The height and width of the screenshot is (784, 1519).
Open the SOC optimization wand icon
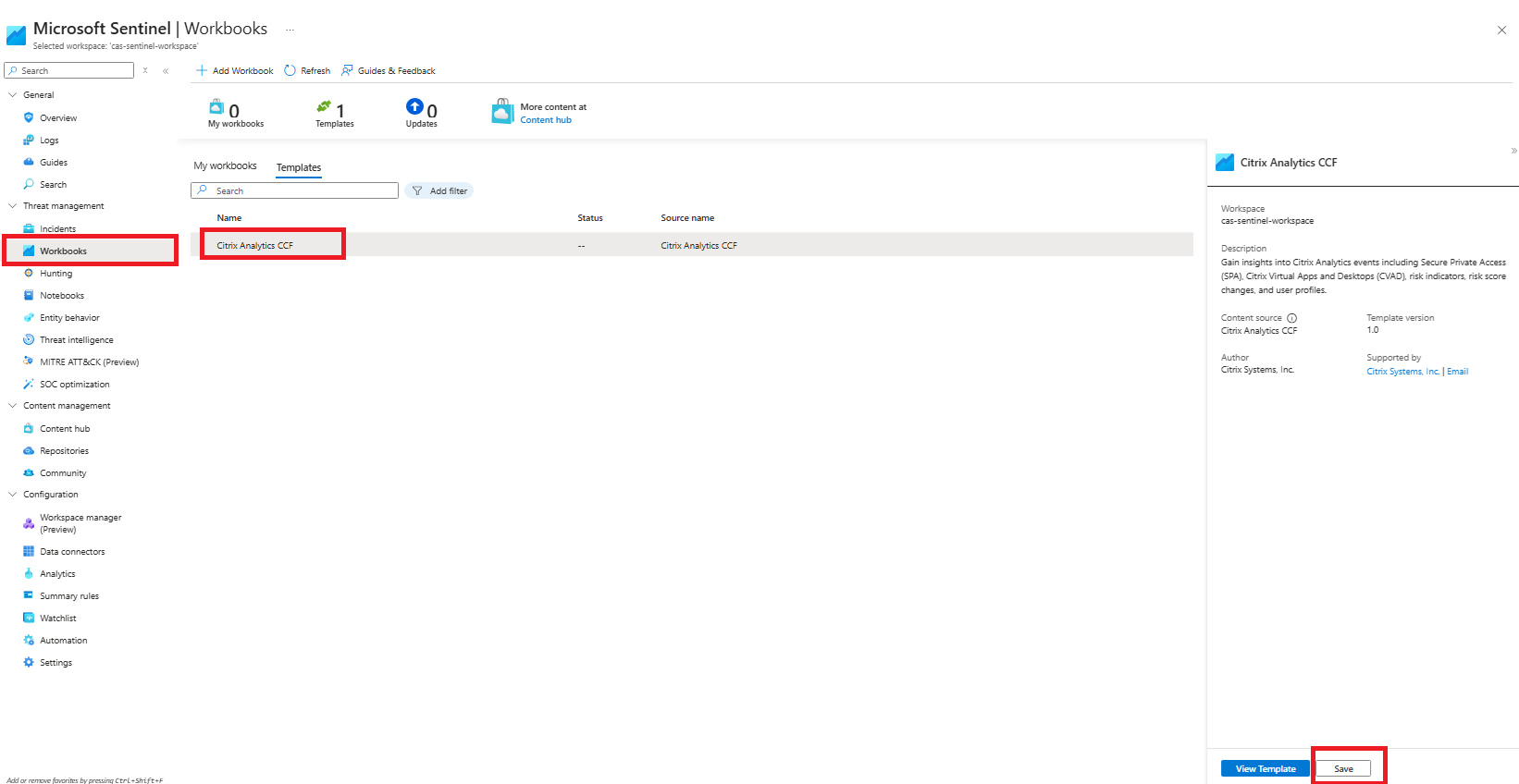(x=29, y=384)
